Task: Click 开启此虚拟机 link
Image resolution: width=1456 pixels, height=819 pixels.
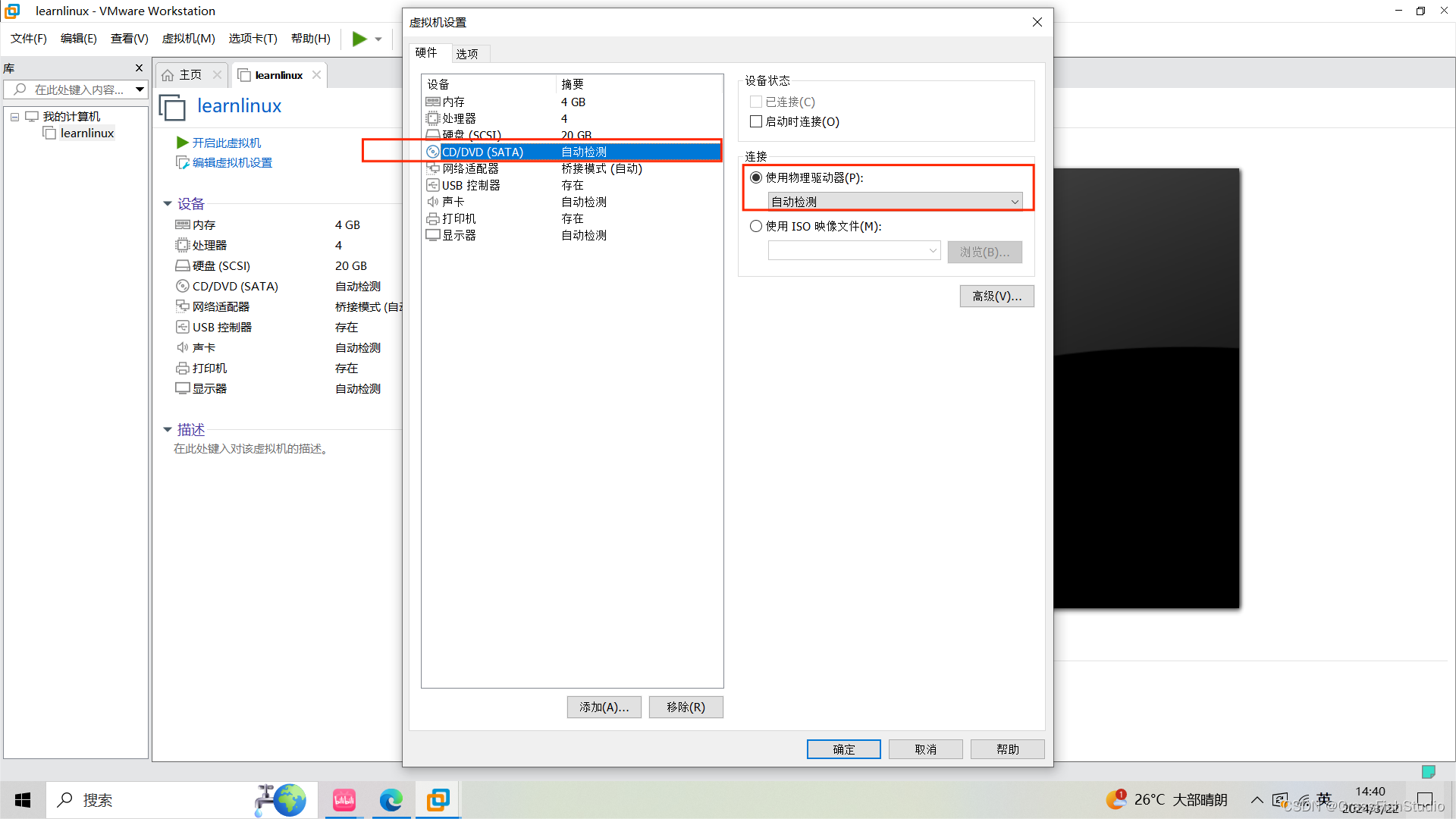Action: [x=226, y=143]
